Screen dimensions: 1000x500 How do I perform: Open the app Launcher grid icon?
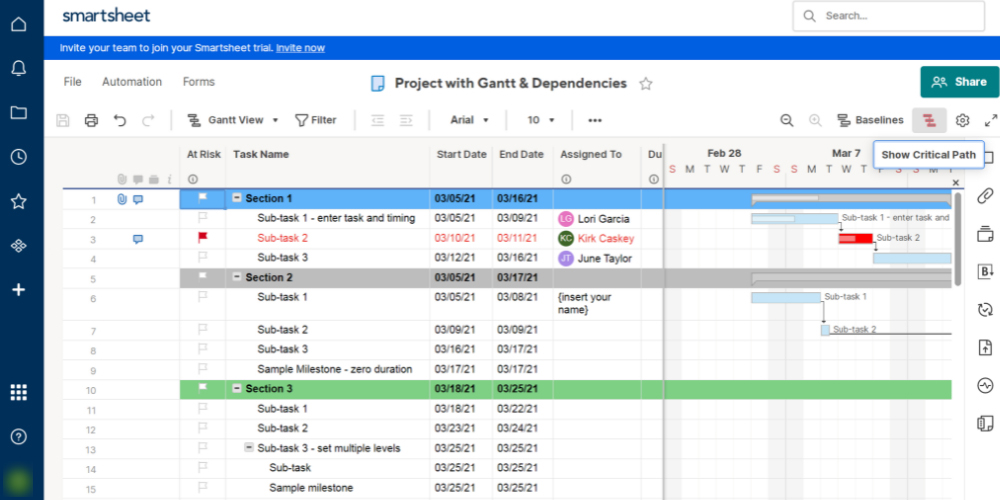[x=19, y=392]
